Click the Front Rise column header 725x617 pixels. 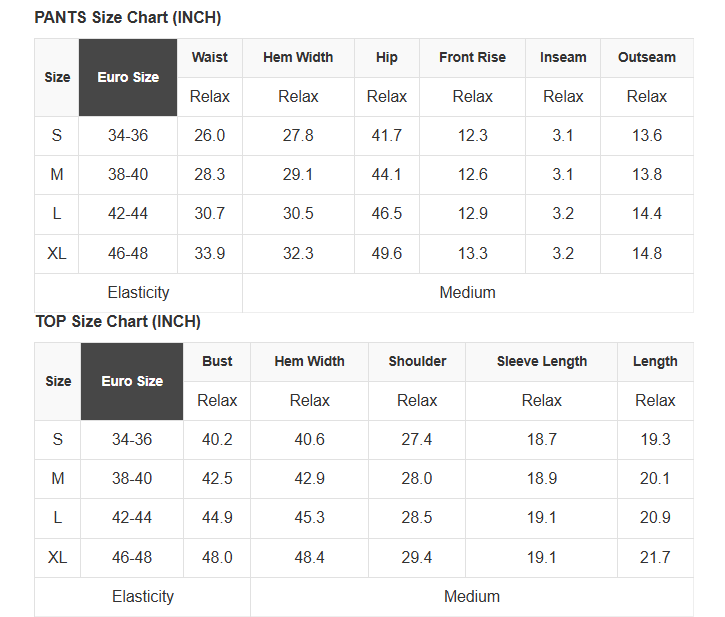coord(472,58)
